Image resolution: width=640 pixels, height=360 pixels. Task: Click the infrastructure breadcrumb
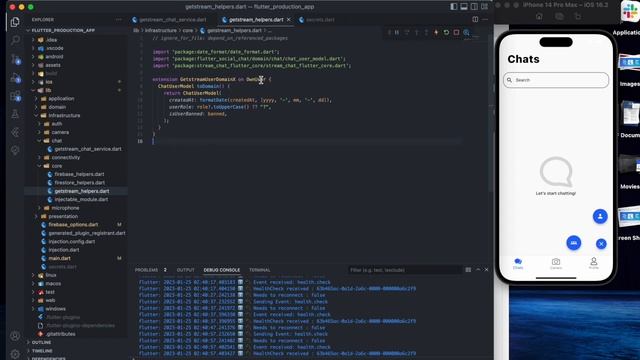click(x=160, y=30)
